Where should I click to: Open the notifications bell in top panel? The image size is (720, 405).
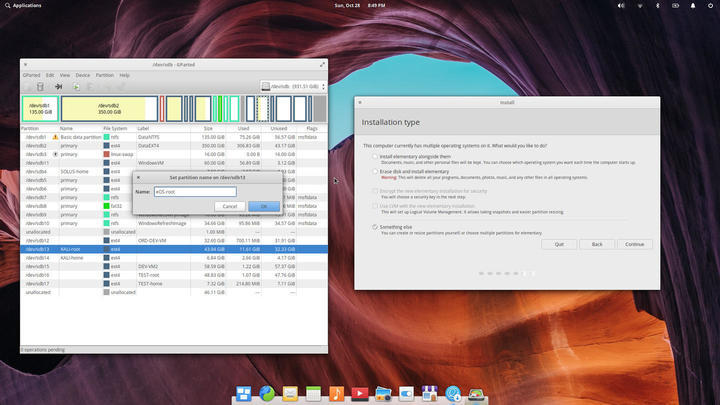click(x=693, y=6)
